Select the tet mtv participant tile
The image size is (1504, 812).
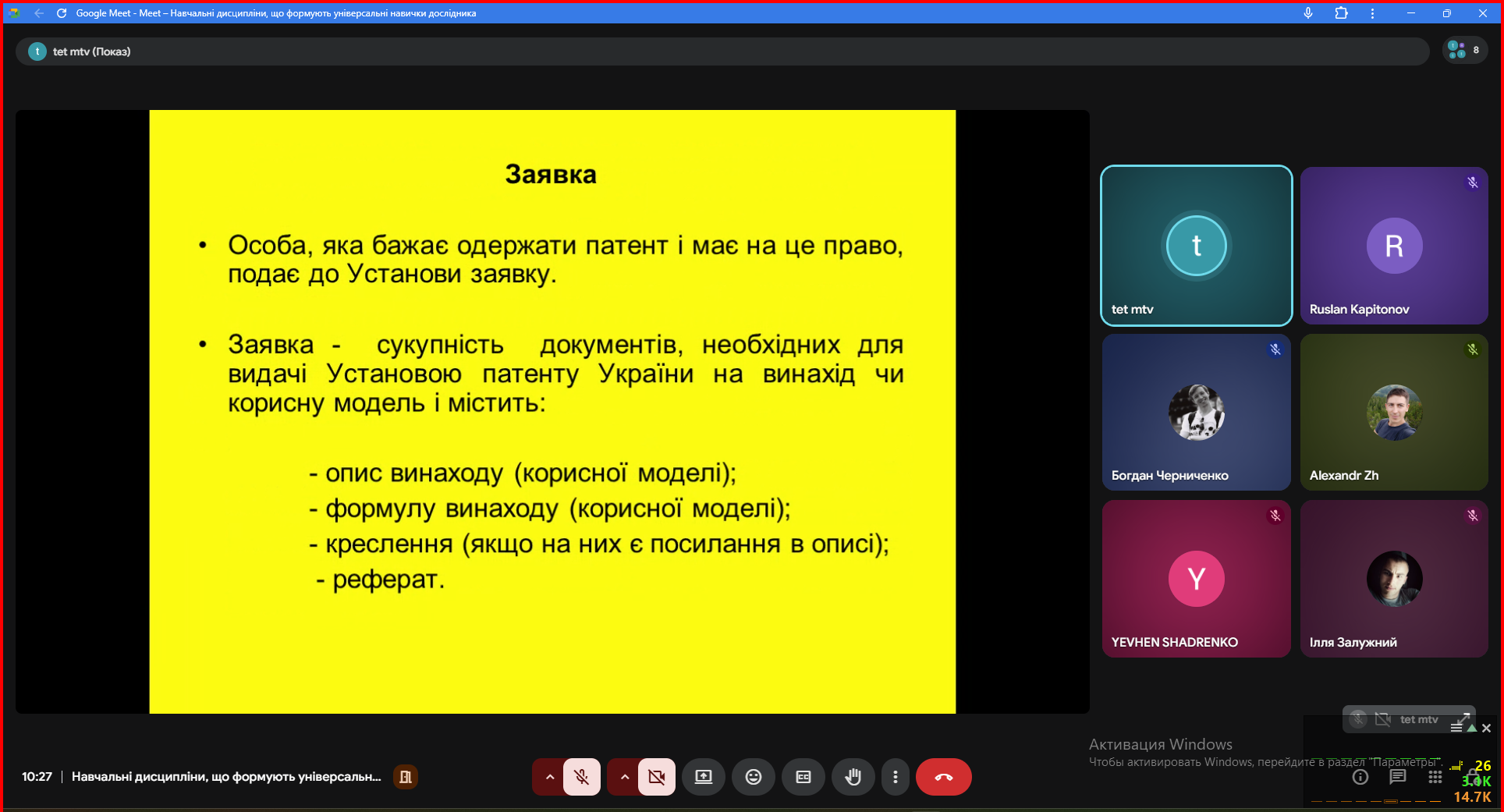1196,246
